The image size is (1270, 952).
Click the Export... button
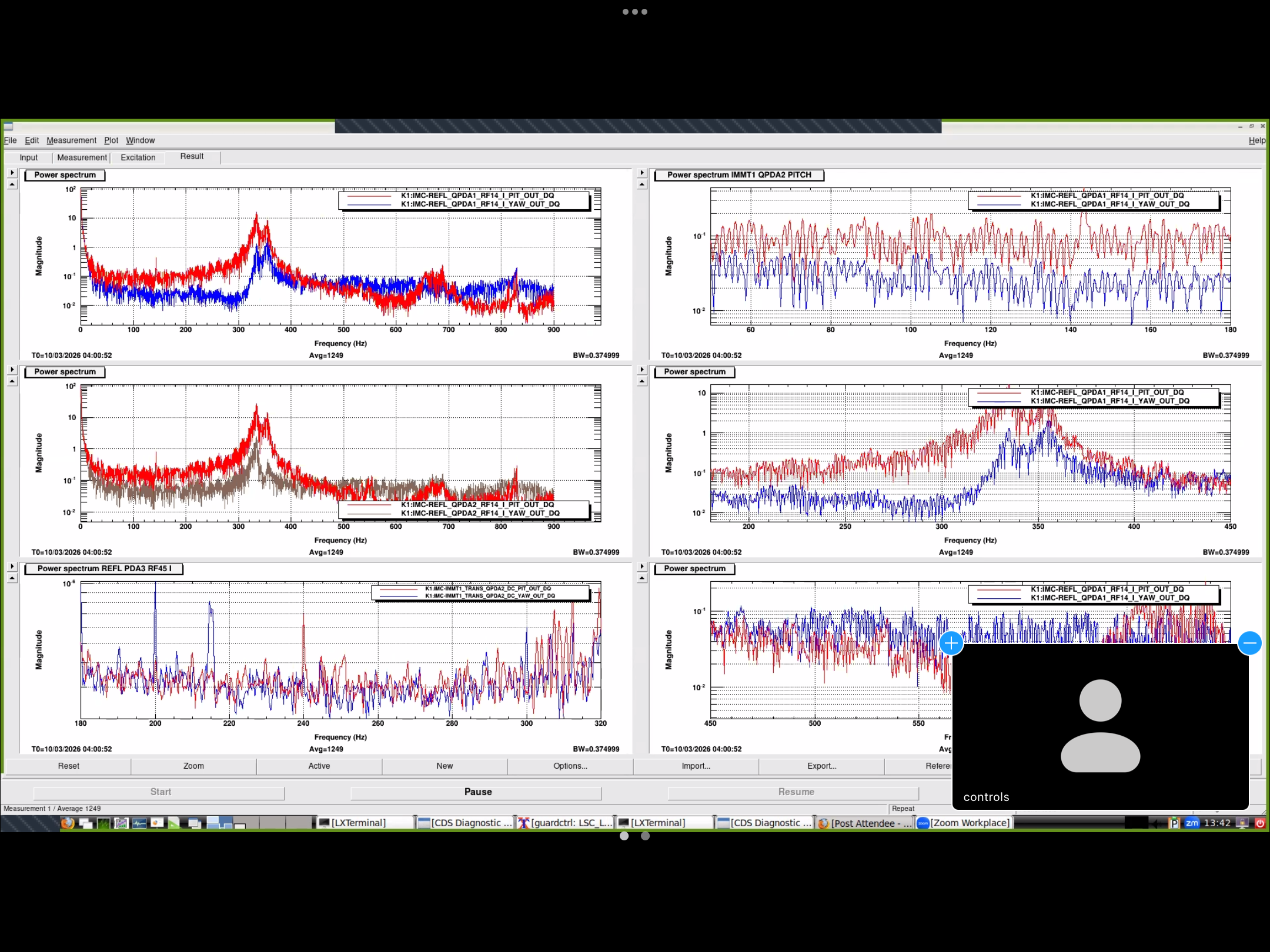[x=821, y=766]
